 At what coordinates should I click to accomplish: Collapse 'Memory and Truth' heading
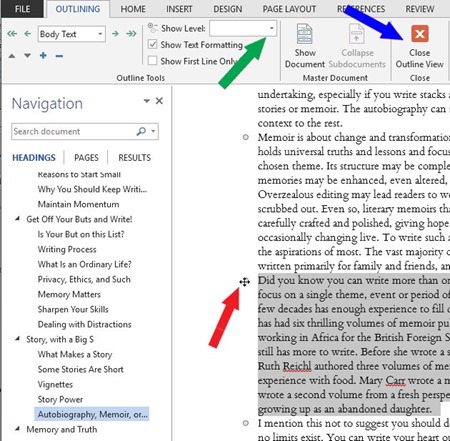tap(17, 429)
